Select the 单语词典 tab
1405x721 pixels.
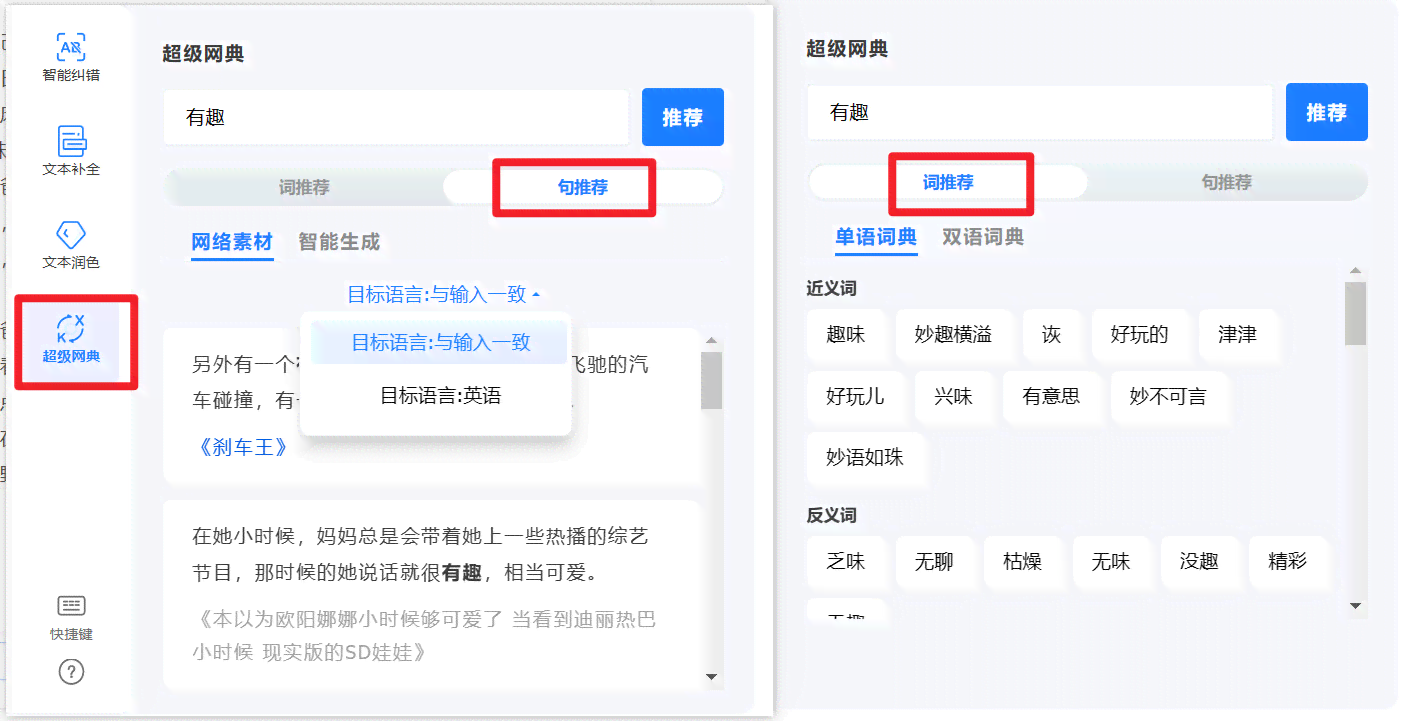876,237
